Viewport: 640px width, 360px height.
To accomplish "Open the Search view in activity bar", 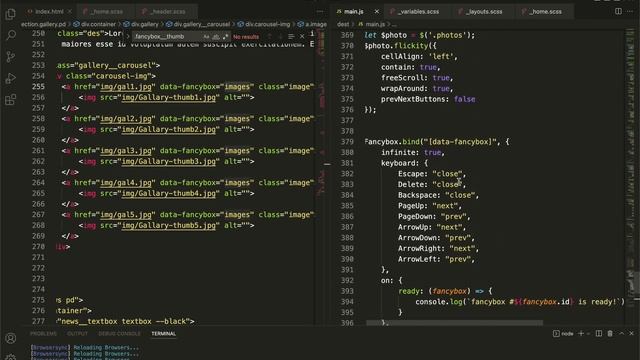I will click(x=11, y=35).
